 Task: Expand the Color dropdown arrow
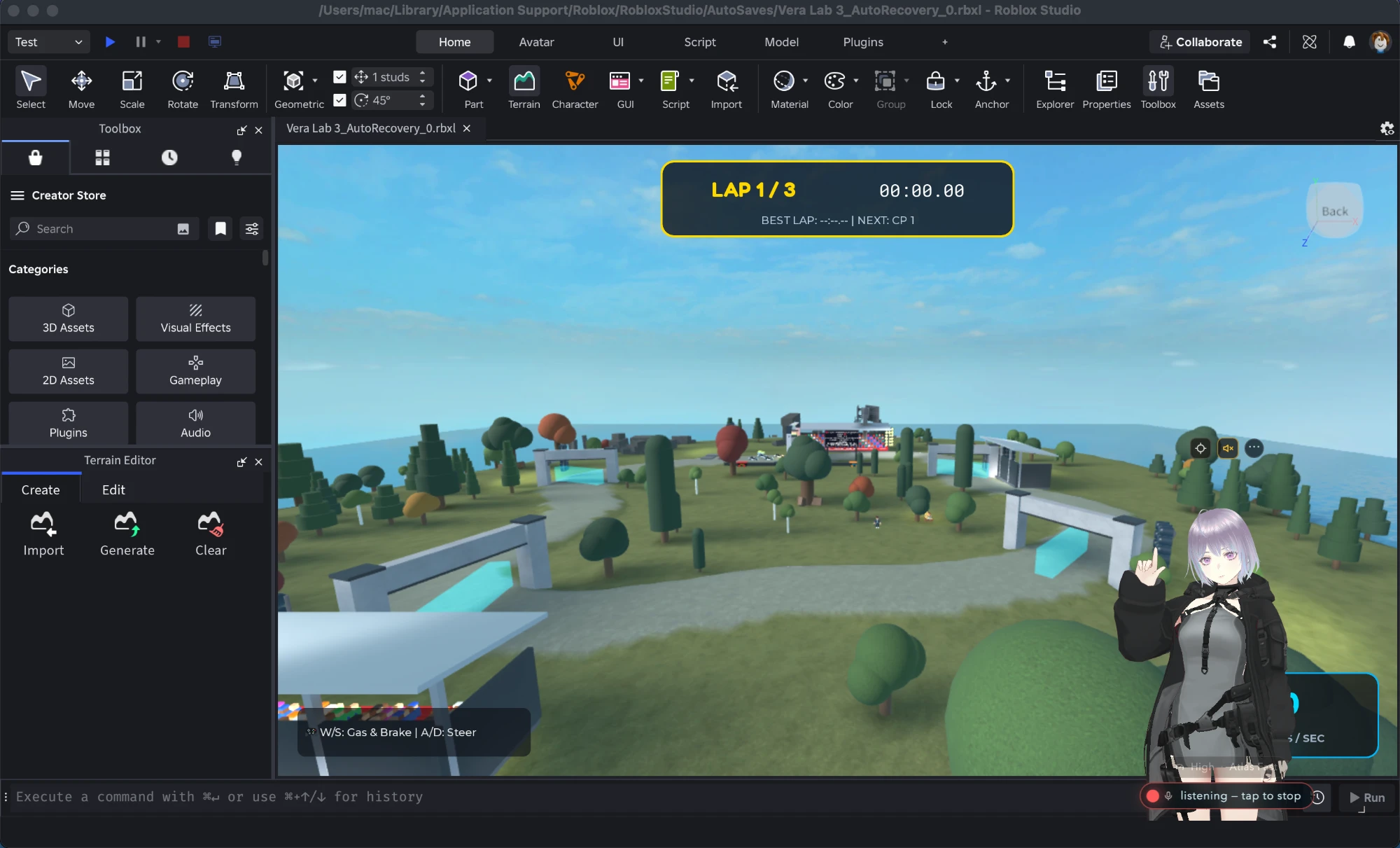pos(855,81)
